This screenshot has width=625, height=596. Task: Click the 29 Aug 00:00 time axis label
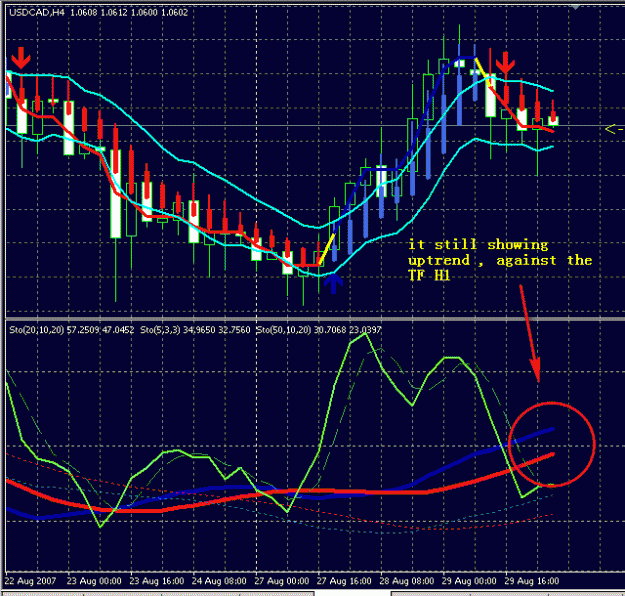click(x=469, y=581)
